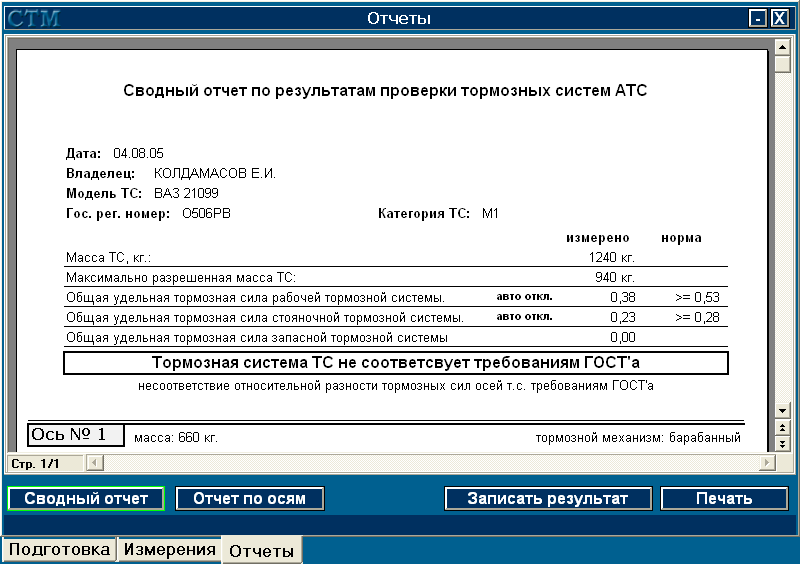Click the date value 04.08.05
Screen dimensions: 800x564
point(138,153)
